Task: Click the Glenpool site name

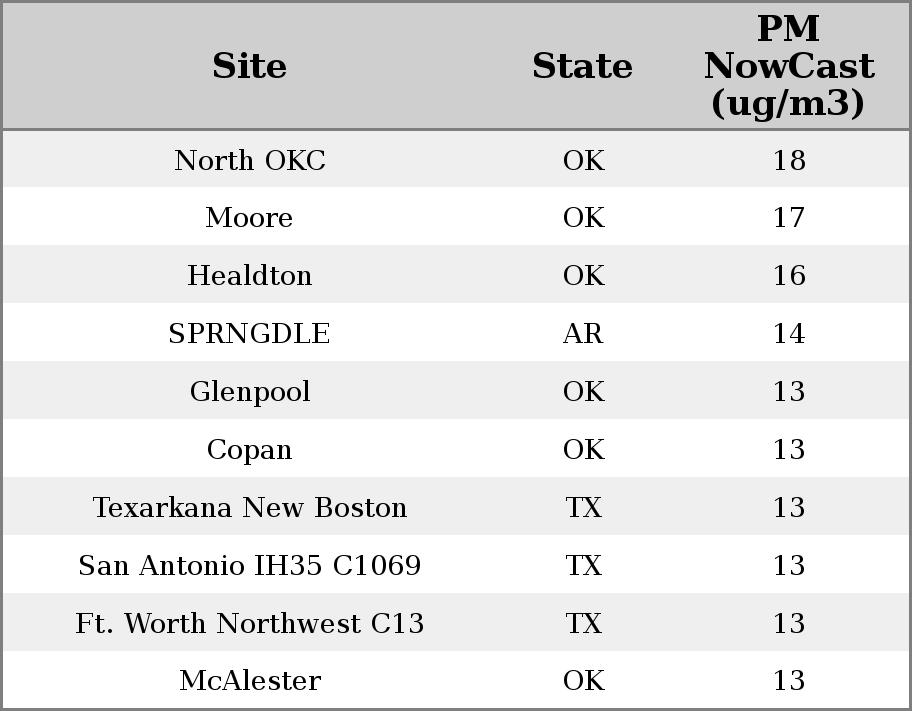Action: click(249, 392)
